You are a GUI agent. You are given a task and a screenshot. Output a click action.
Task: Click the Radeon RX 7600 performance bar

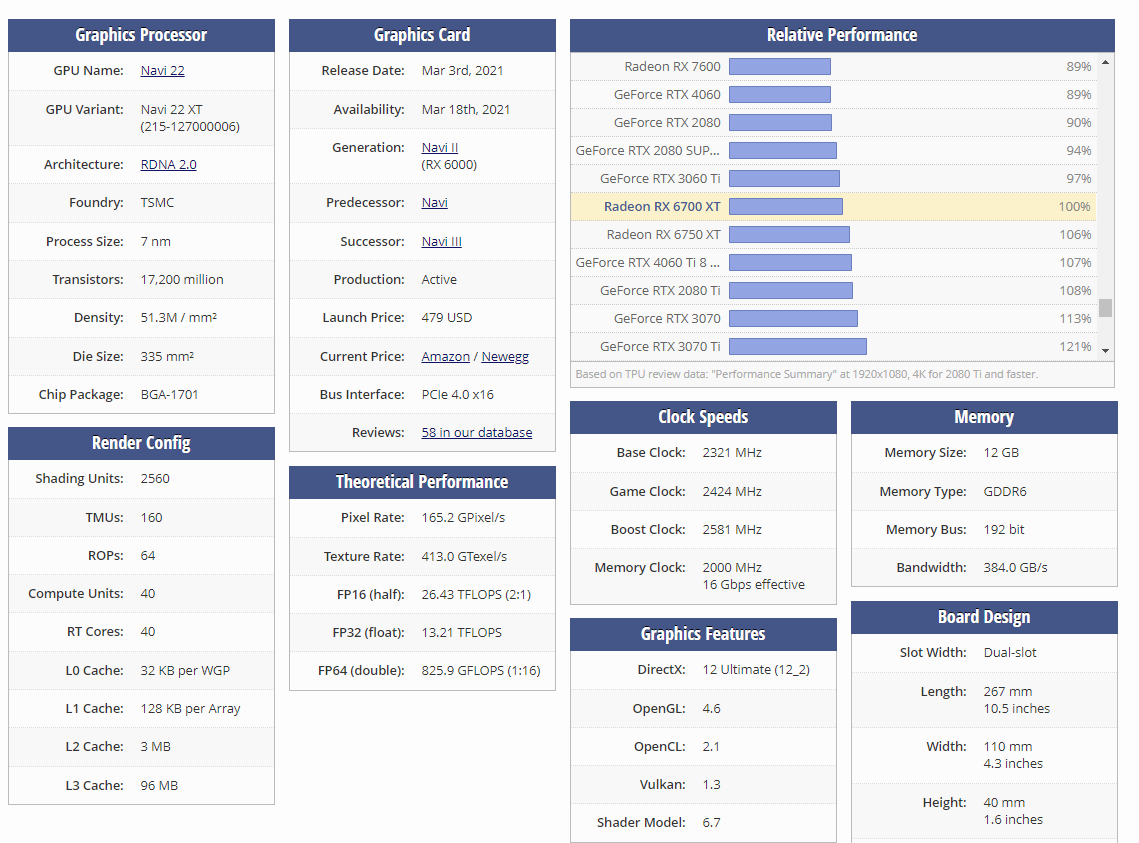(779, 67)
